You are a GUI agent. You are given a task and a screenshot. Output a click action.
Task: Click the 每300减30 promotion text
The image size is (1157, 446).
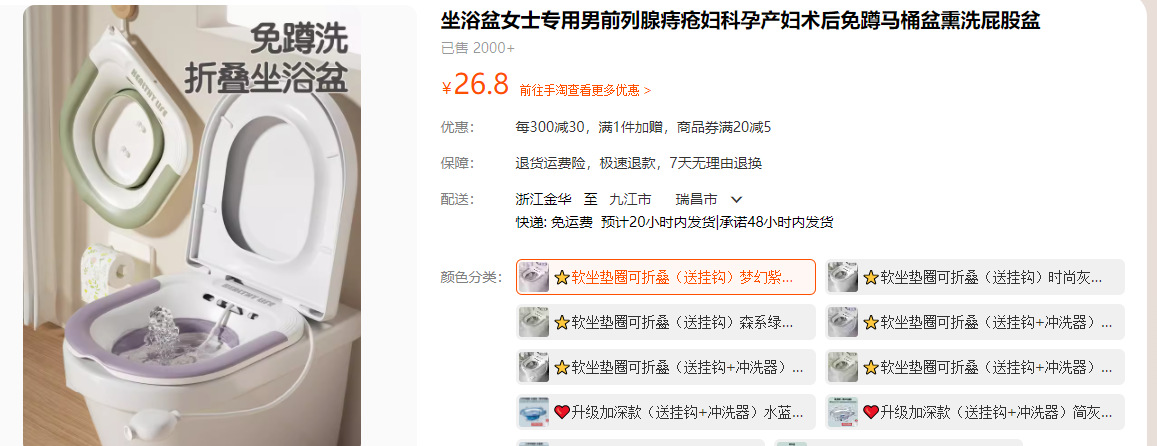pyautogui.click(x=550, y=127)
